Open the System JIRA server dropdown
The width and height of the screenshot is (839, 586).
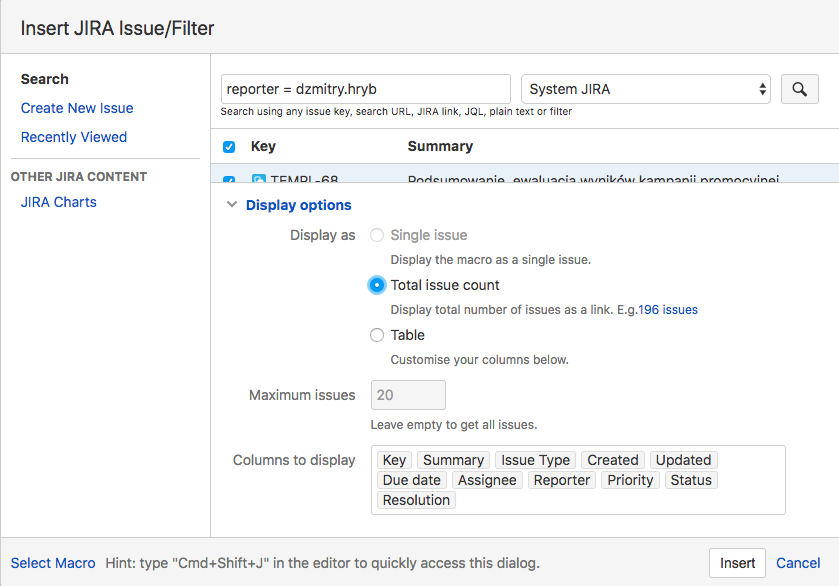pyautogui.click(x=646, y=89)
